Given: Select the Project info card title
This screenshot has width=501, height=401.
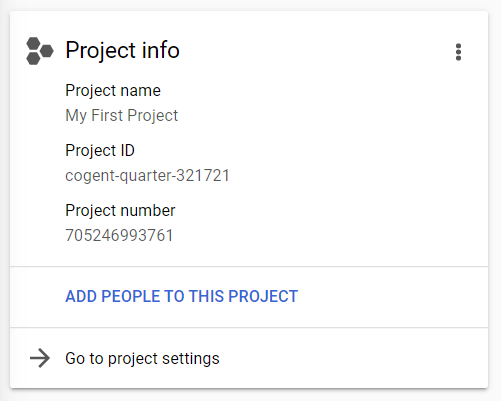Looking at the screenshot, I should [x=122, y=50].
